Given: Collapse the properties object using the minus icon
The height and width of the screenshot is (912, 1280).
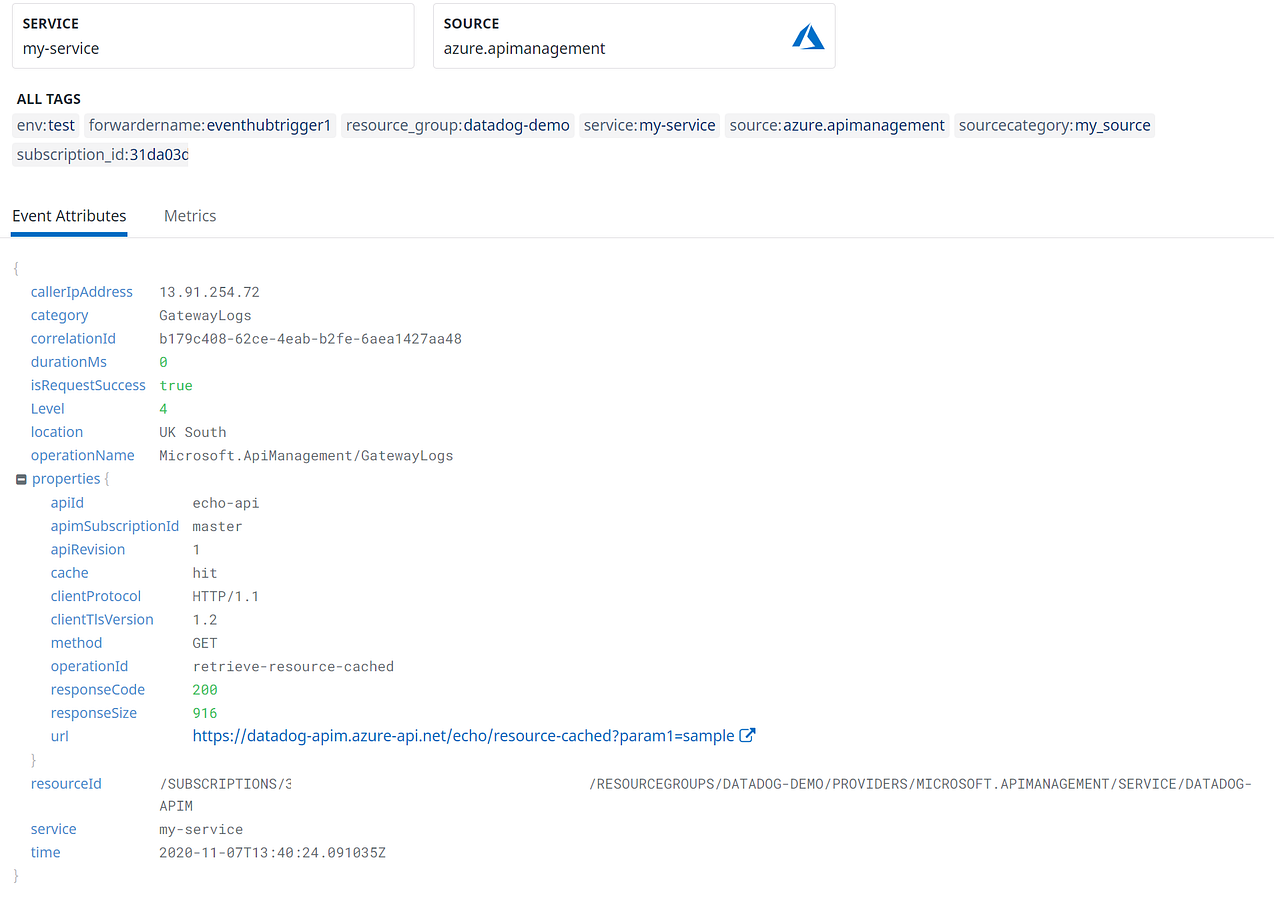Looking at the screenshot, I should 20,478.
